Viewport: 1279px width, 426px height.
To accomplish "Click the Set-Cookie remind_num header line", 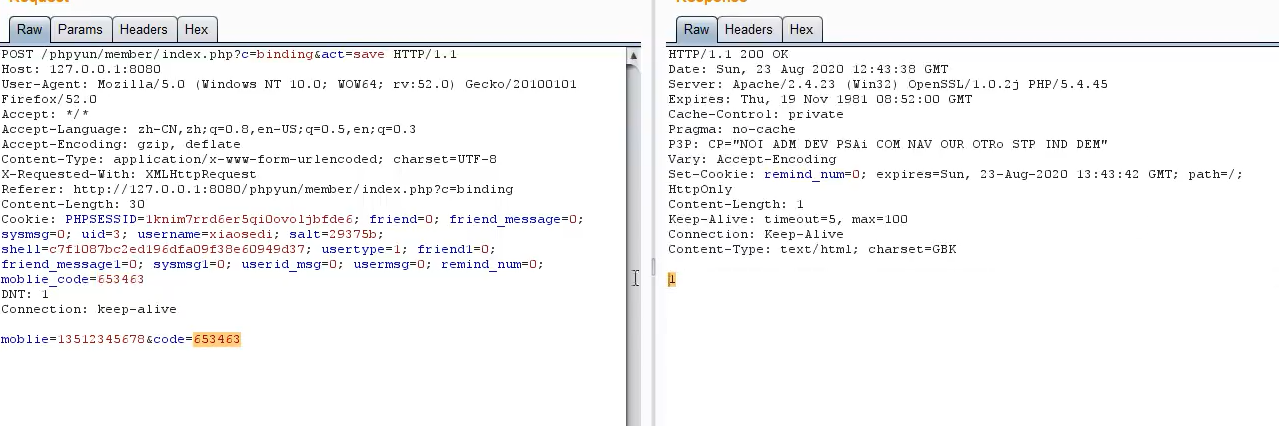I will (956, 174).
